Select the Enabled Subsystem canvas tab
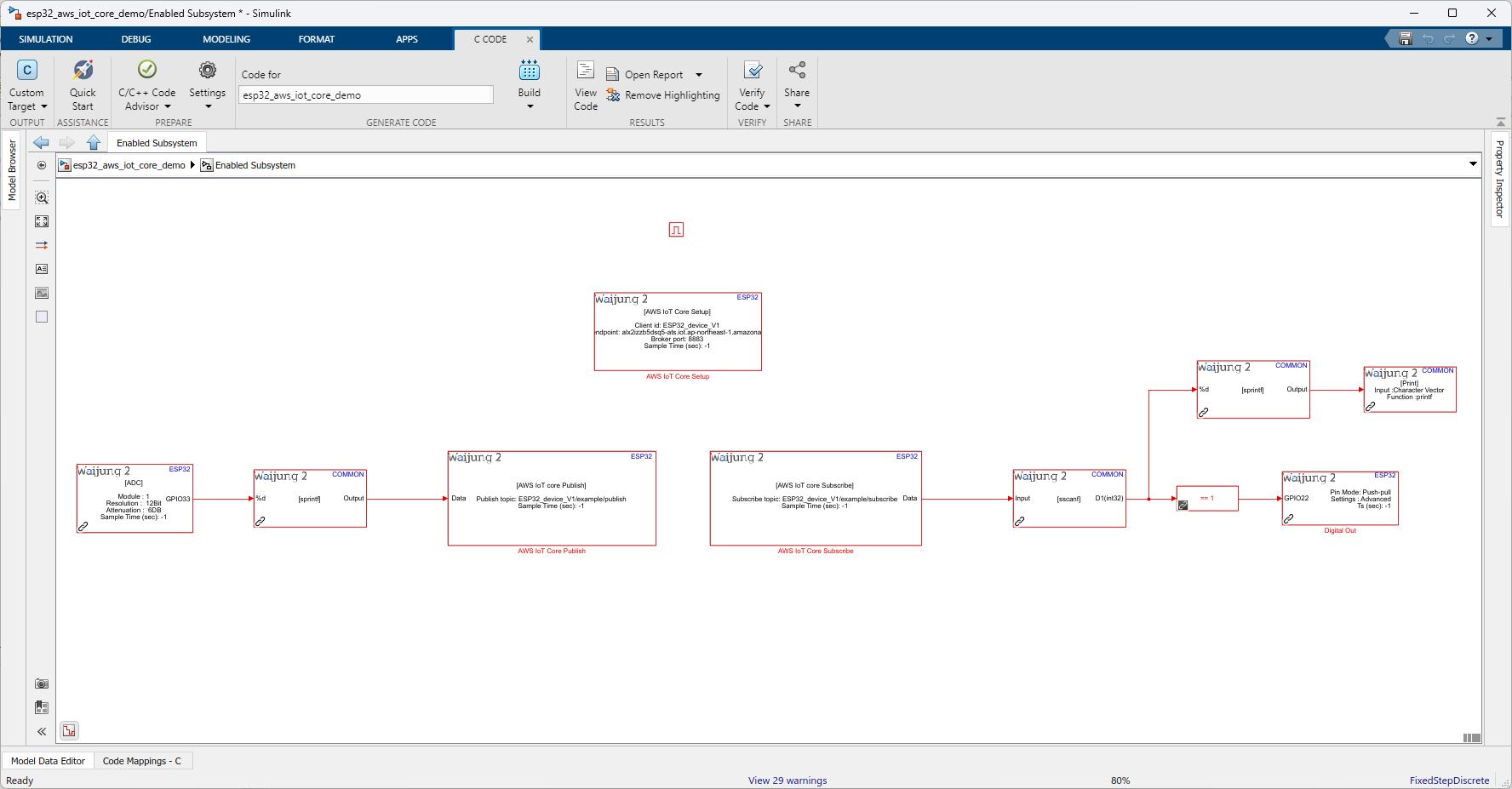Viewport: 1512px width, 789px height. pyautogui.click(x=157, y=143)
